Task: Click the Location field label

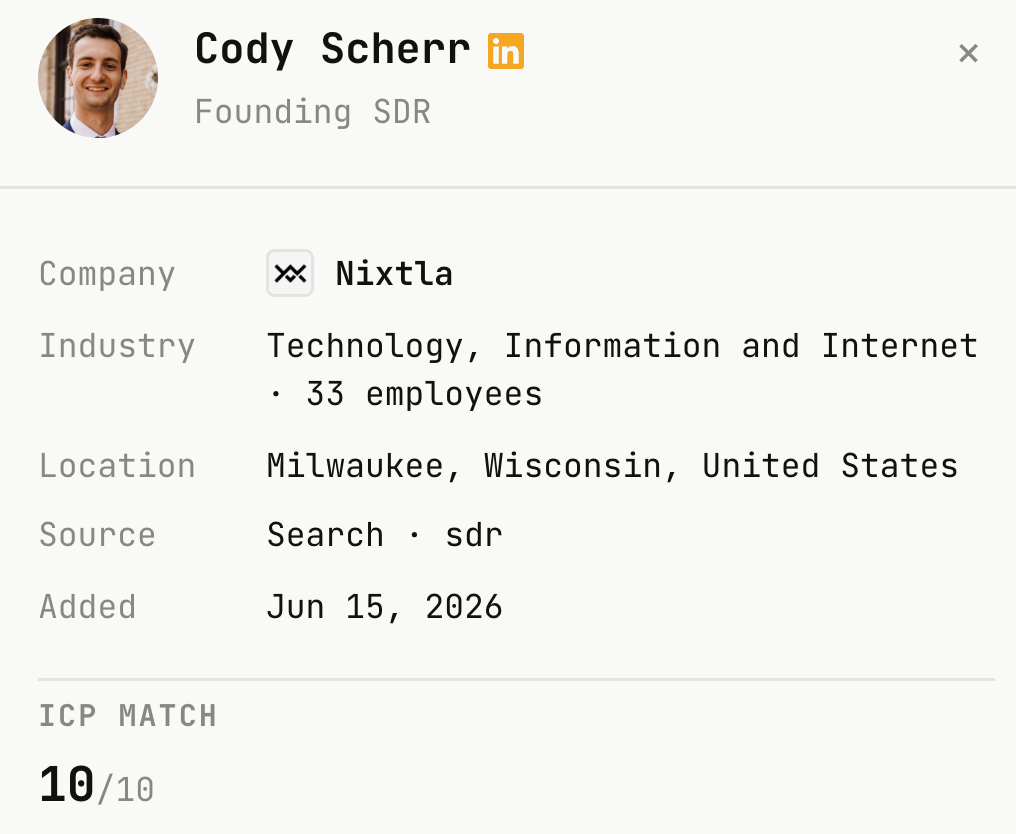Action: tap(117, 466)
